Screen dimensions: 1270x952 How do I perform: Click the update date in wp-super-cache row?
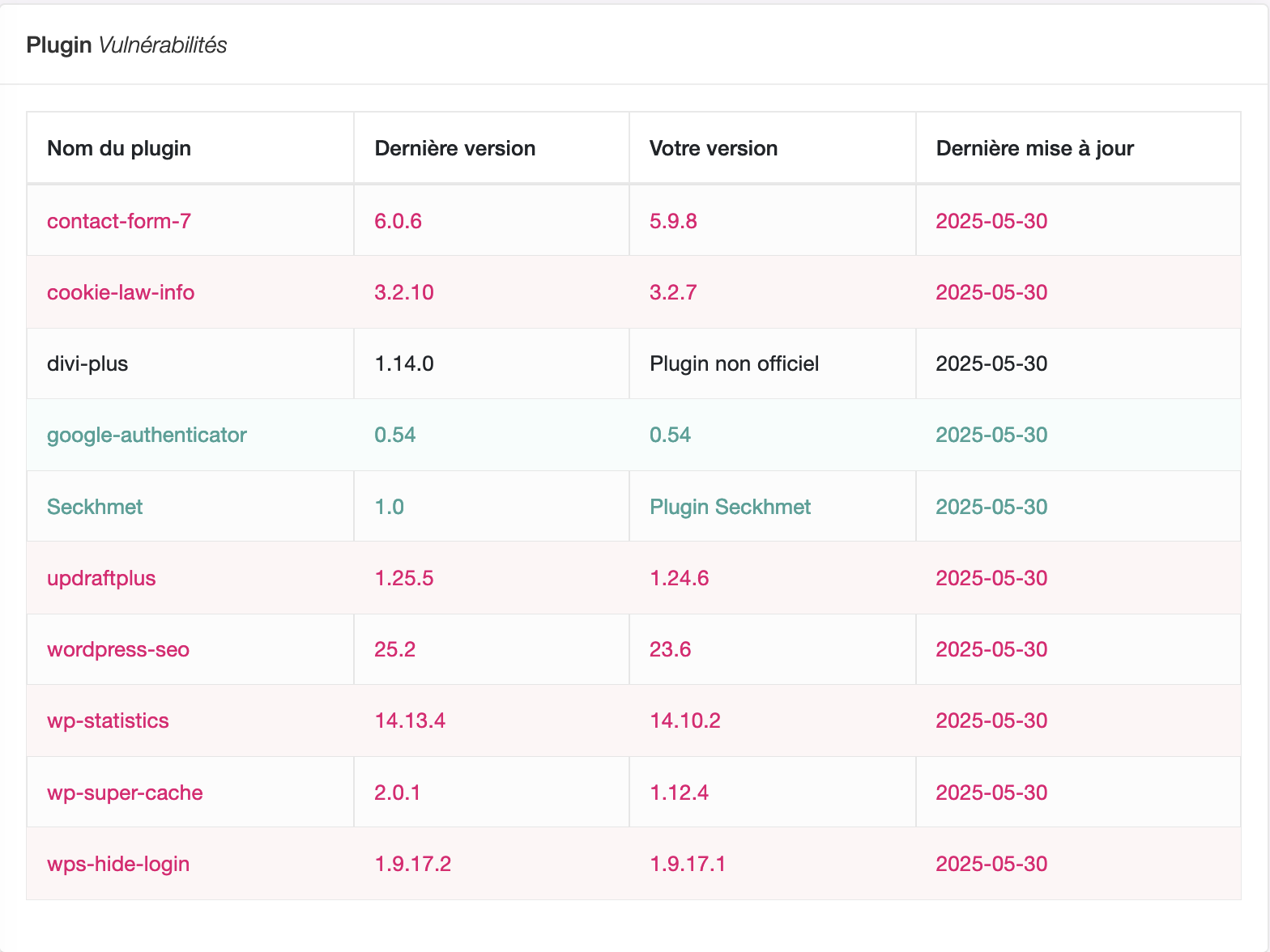tap(991, 793)
